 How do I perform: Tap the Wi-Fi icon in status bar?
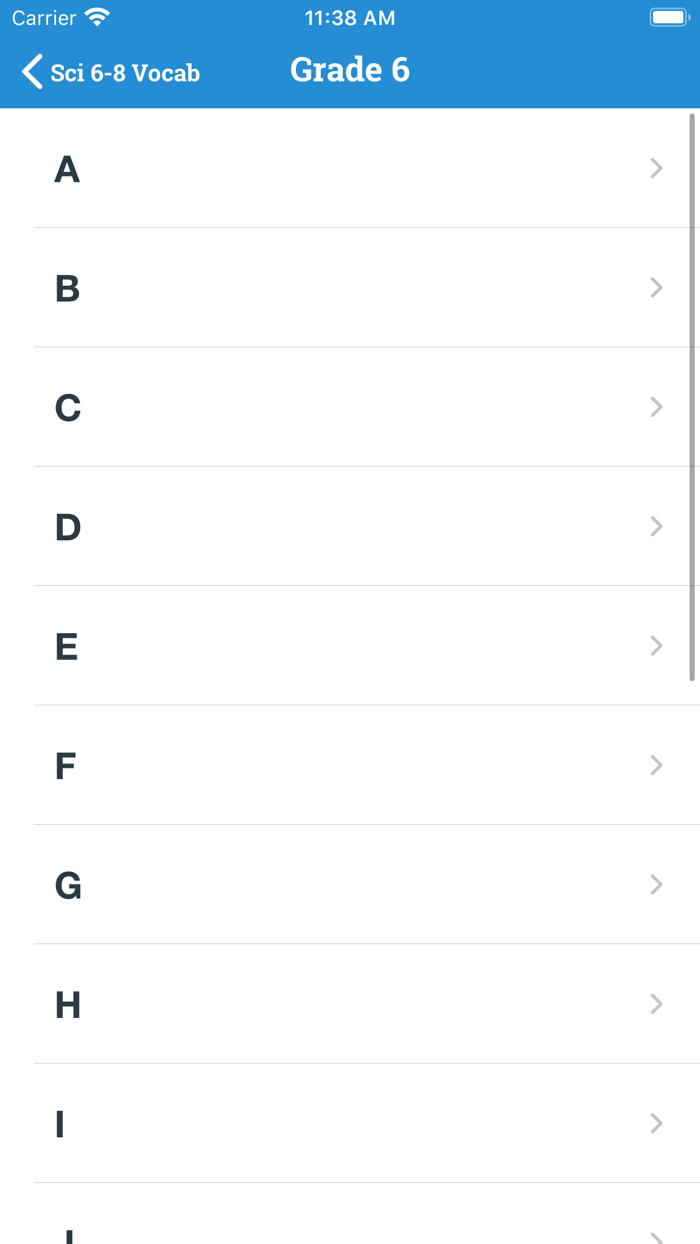95,16
